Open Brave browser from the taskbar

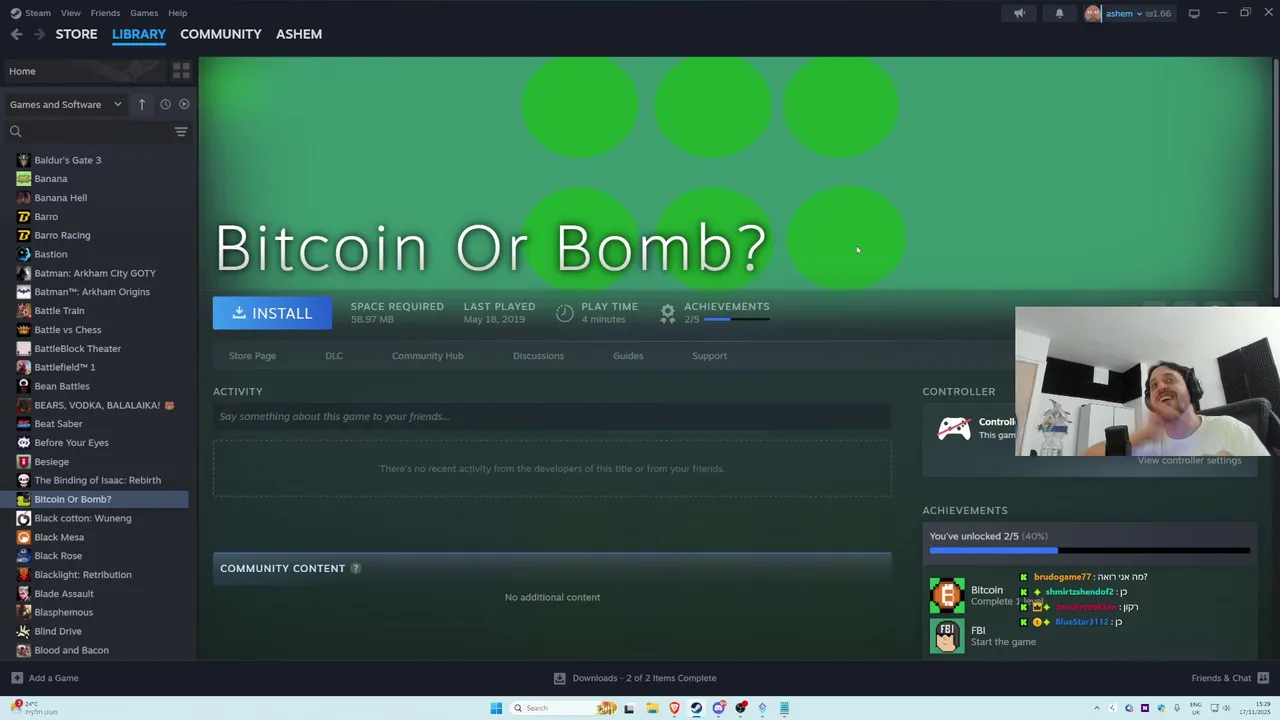(674, 708)
